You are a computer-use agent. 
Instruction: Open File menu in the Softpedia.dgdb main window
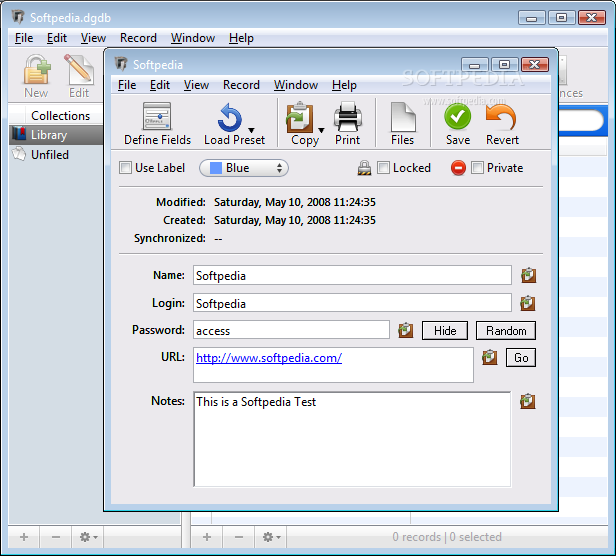pos(24,38)
